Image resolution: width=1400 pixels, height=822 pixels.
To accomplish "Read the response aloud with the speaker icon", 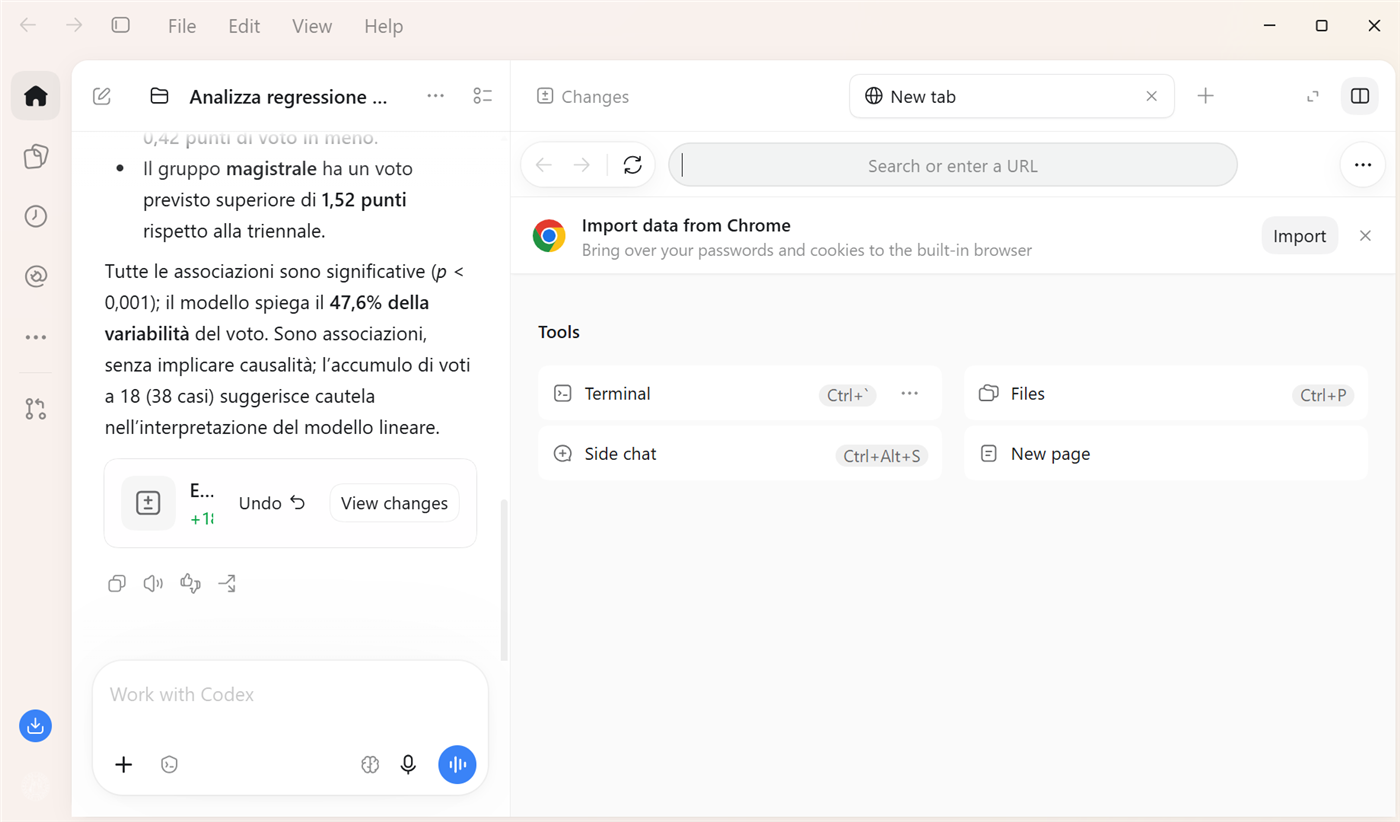I will click(x=153, y=584).
